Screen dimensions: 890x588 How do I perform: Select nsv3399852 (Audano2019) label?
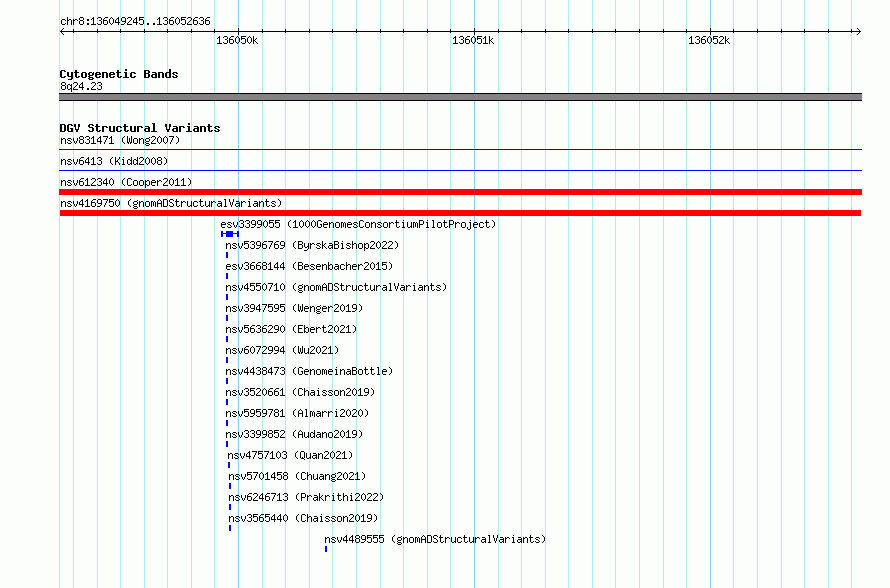(x=294, y=434)
